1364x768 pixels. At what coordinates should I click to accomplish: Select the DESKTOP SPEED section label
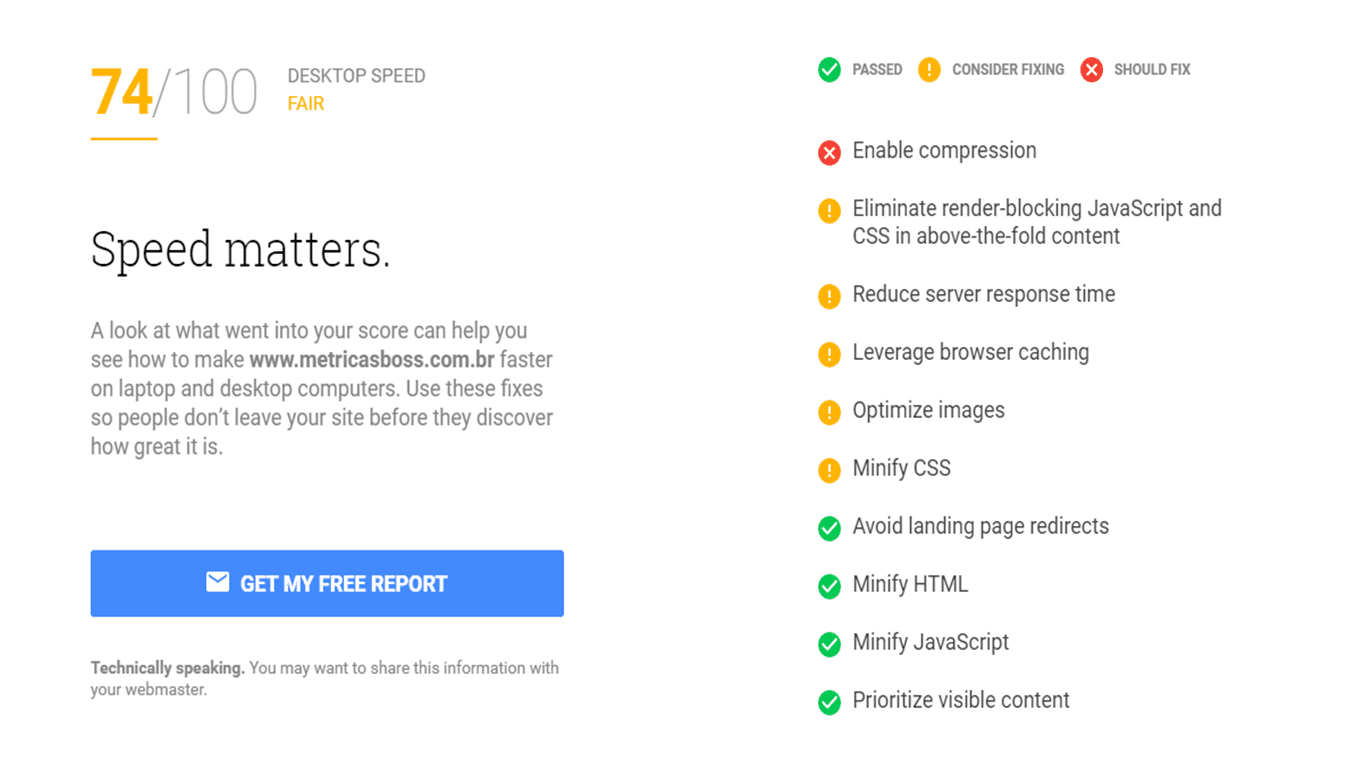click(356, 75)
